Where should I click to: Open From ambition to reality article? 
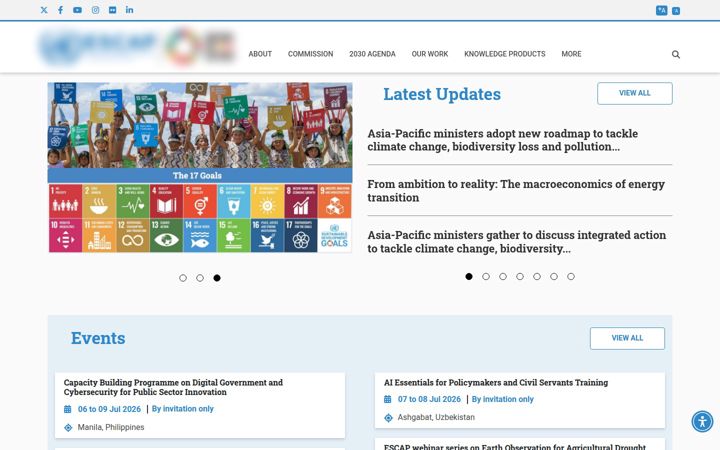(516, 191)
